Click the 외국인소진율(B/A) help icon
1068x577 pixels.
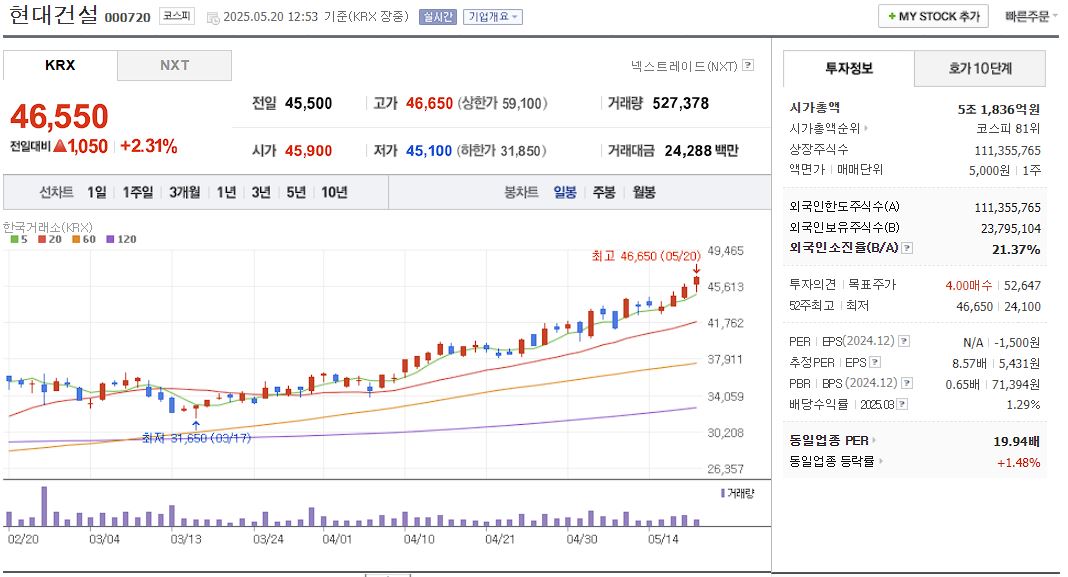tap(907, 249)
